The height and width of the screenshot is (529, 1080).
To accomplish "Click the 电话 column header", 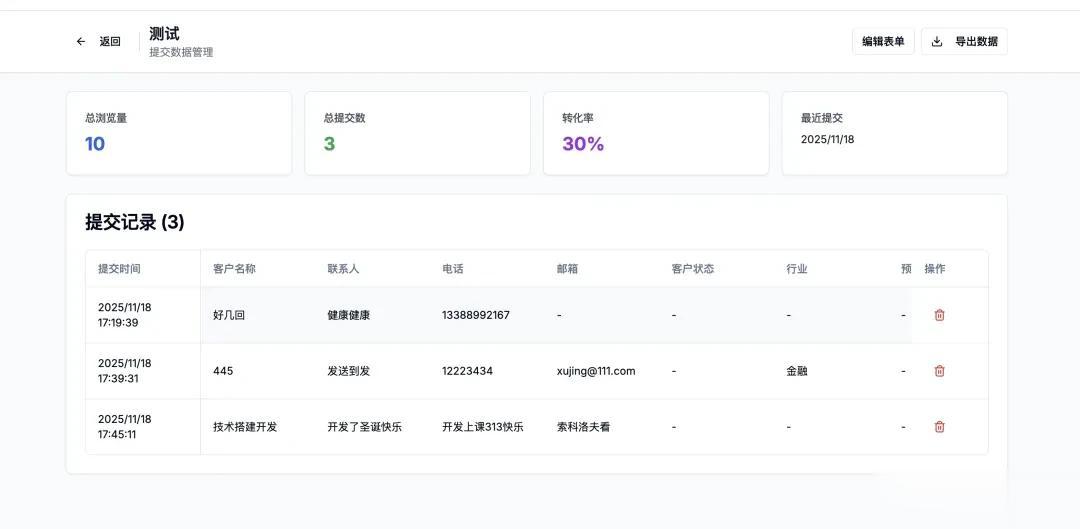I will [x=453, y=269].
